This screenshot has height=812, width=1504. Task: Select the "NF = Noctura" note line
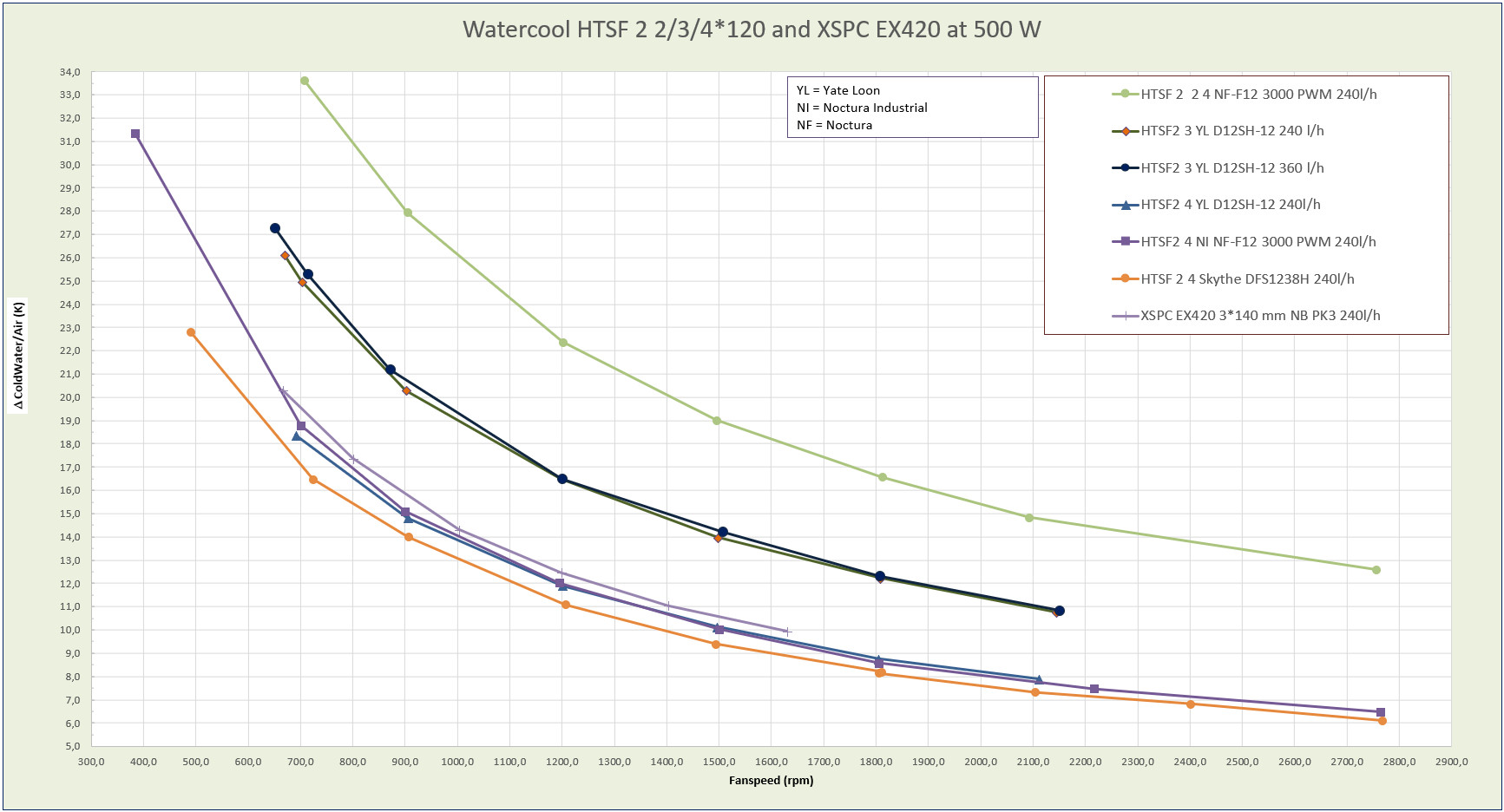point(834,125)
